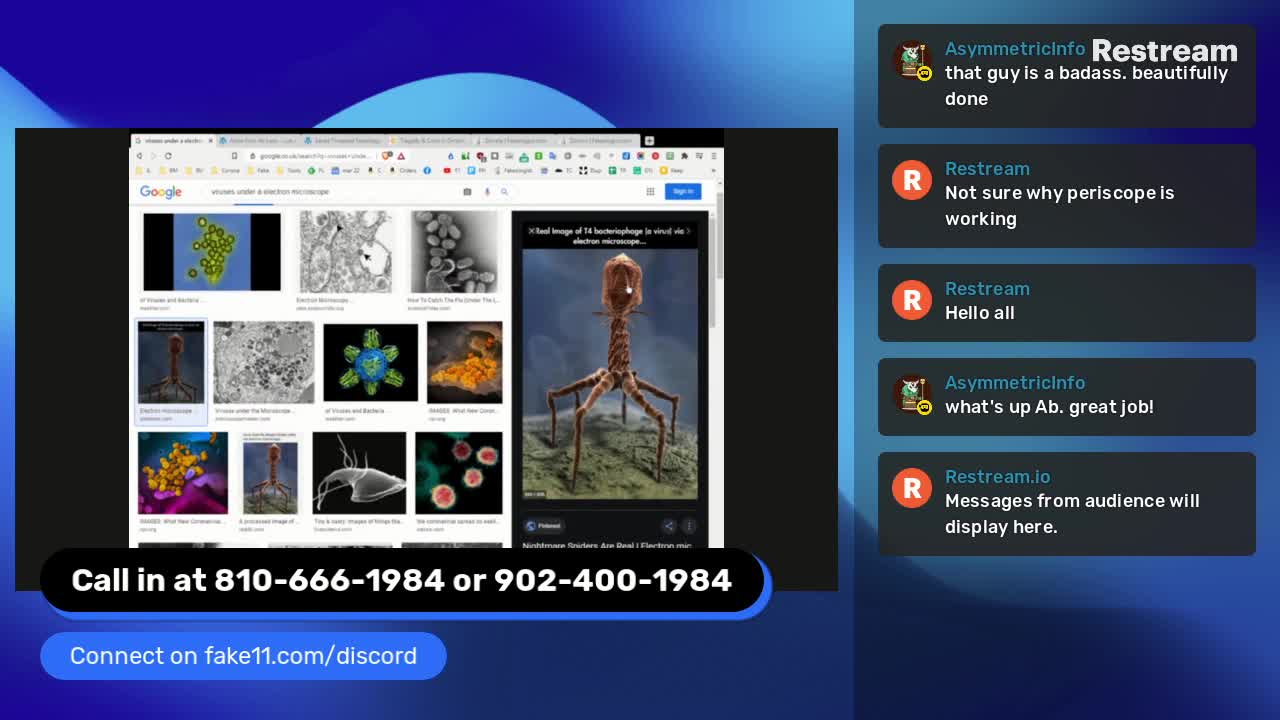The width and height of the screenshot is (1280, 720).
Task: Open the green virus cluster thumbnail
Action: click(212, 252)
